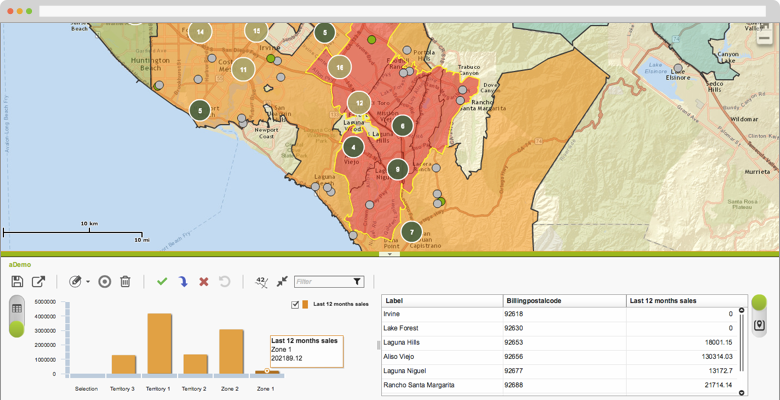Click the collapse arrows icon beside Filter
Viewport: 780px width, 400px height.
(x=282, y=282)
